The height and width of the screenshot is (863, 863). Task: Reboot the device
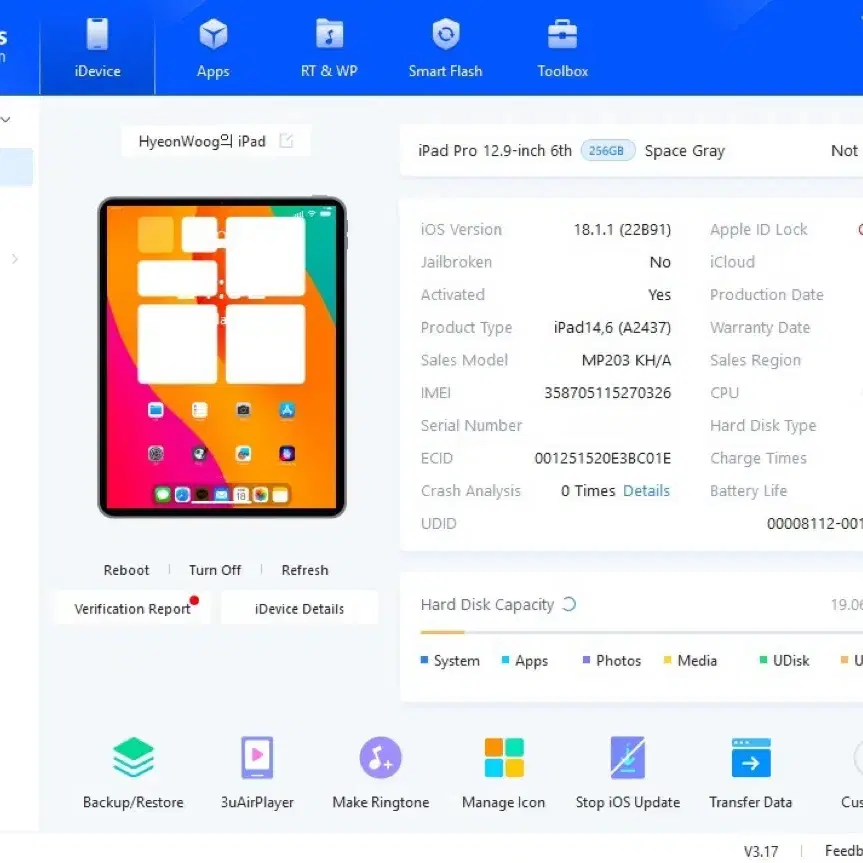point(126,570)
